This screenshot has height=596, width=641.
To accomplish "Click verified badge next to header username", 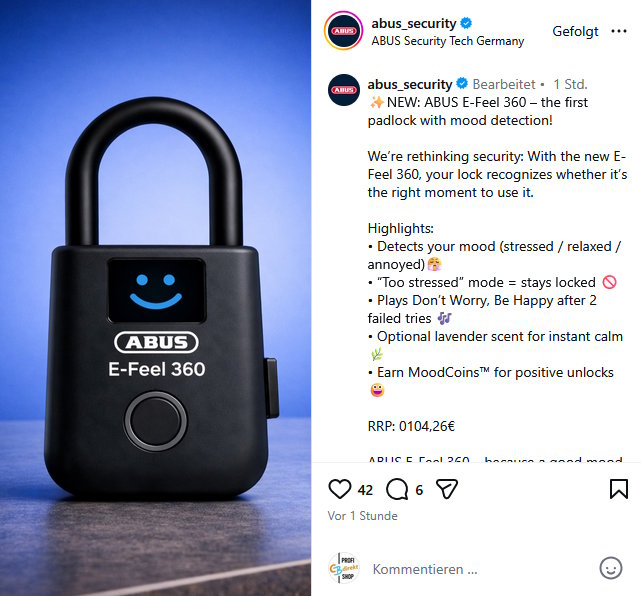I will pyautogui.click(x=466, y=23).
